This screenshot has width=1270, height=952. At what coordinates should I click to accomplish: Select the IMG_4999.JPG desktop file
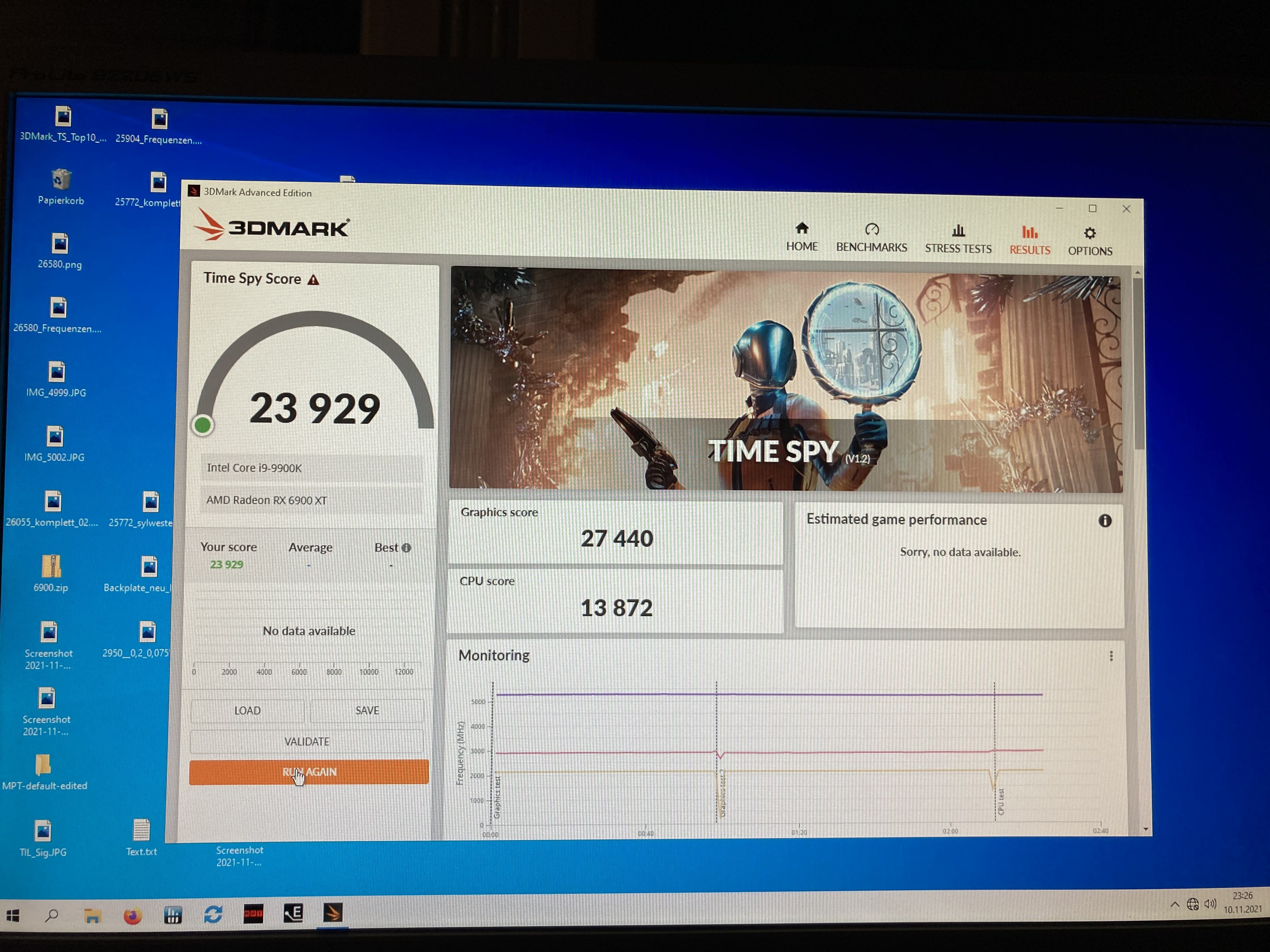(56, 379)
